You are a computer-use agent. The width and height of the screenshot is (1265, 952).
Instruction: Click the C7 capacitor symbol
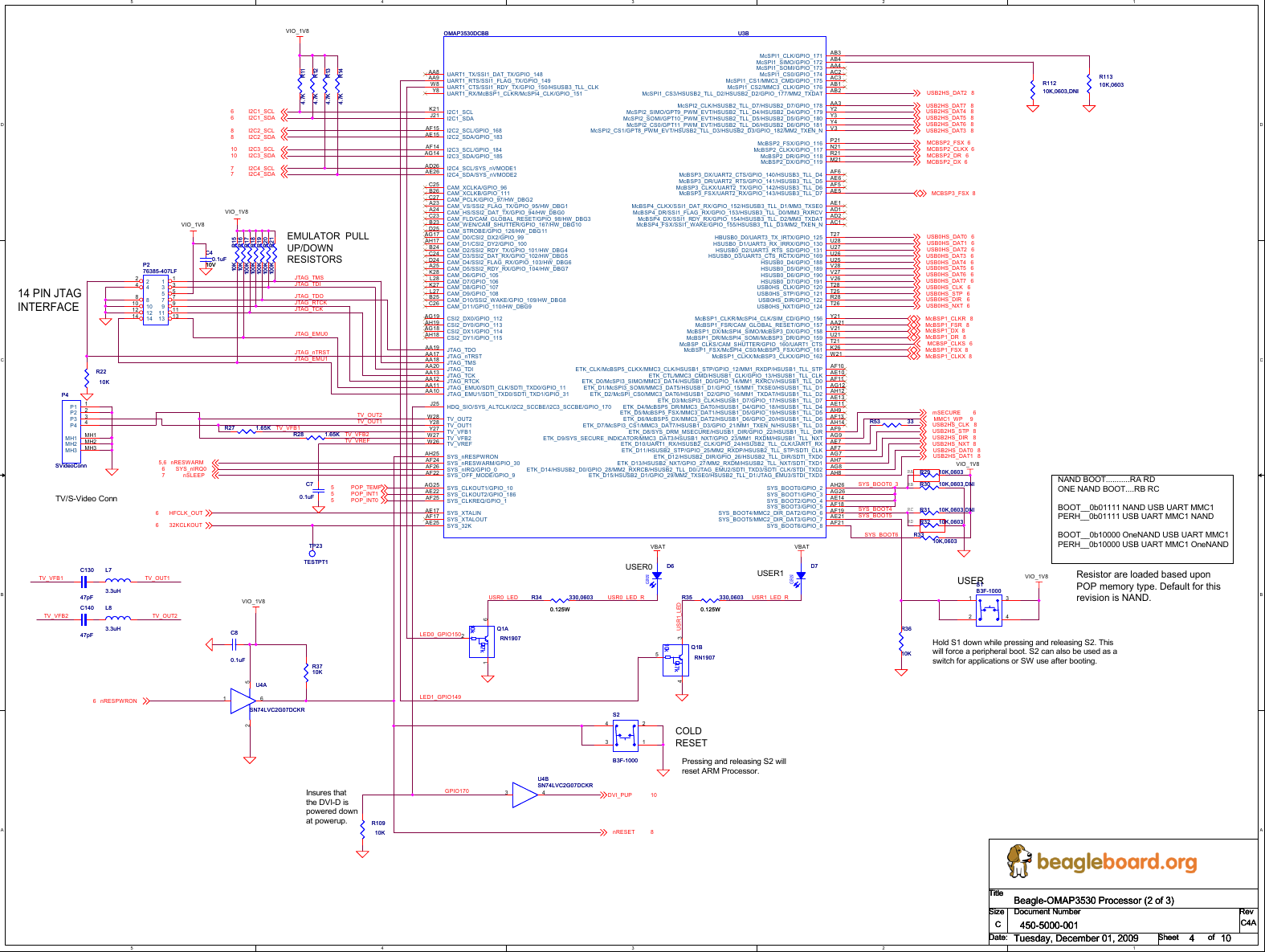pos(319,490)
